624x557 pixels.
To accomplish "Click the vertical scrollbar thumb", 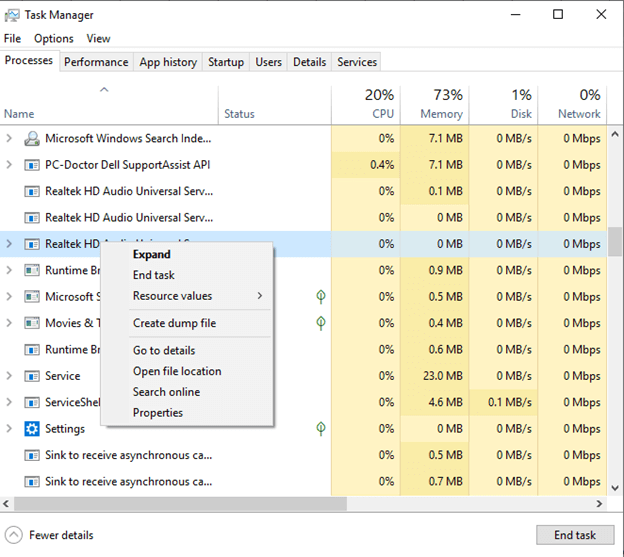I will 615,241.
